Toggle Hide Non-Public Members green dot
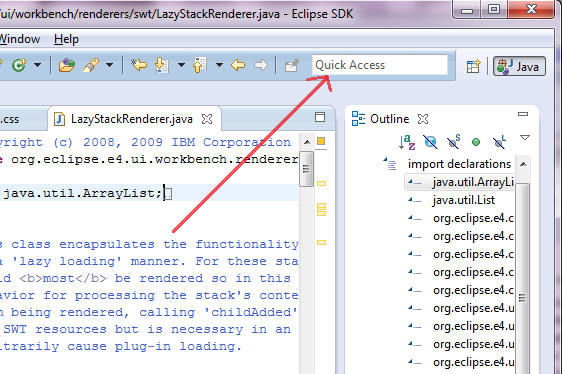Image resolution: width=562 pixels, height=374 pixels. 476,142
